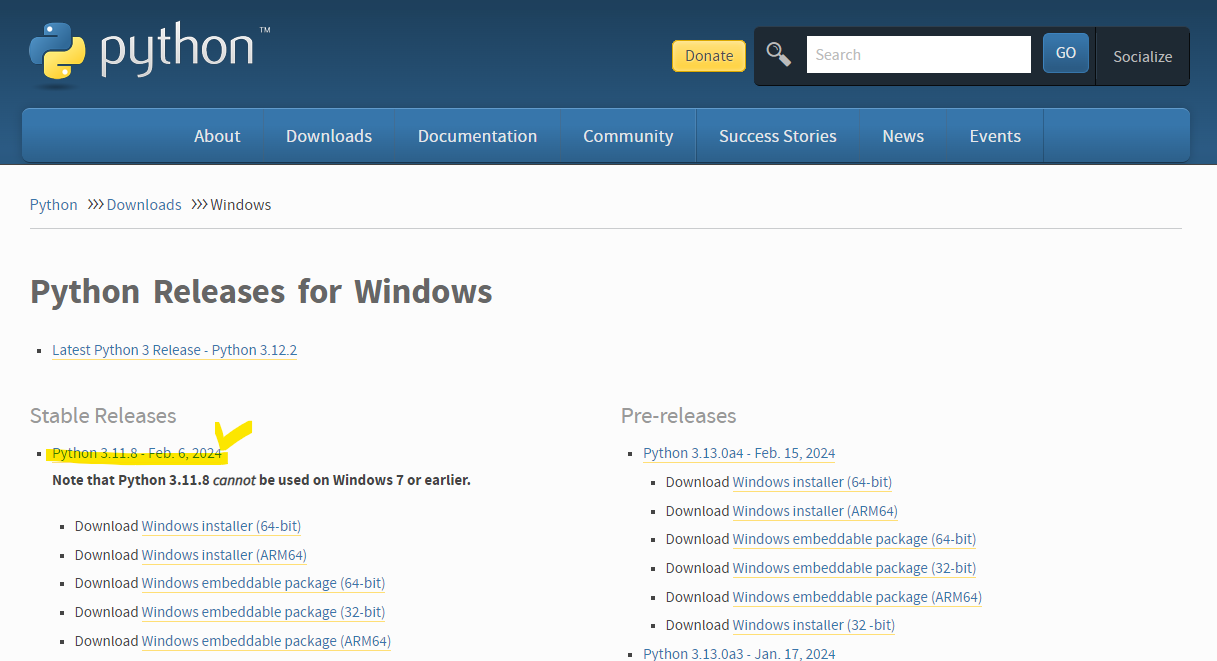Click the Python Releases for Windows heading
Viewport: 1217px width, 661px height.
tap(261, 291)
